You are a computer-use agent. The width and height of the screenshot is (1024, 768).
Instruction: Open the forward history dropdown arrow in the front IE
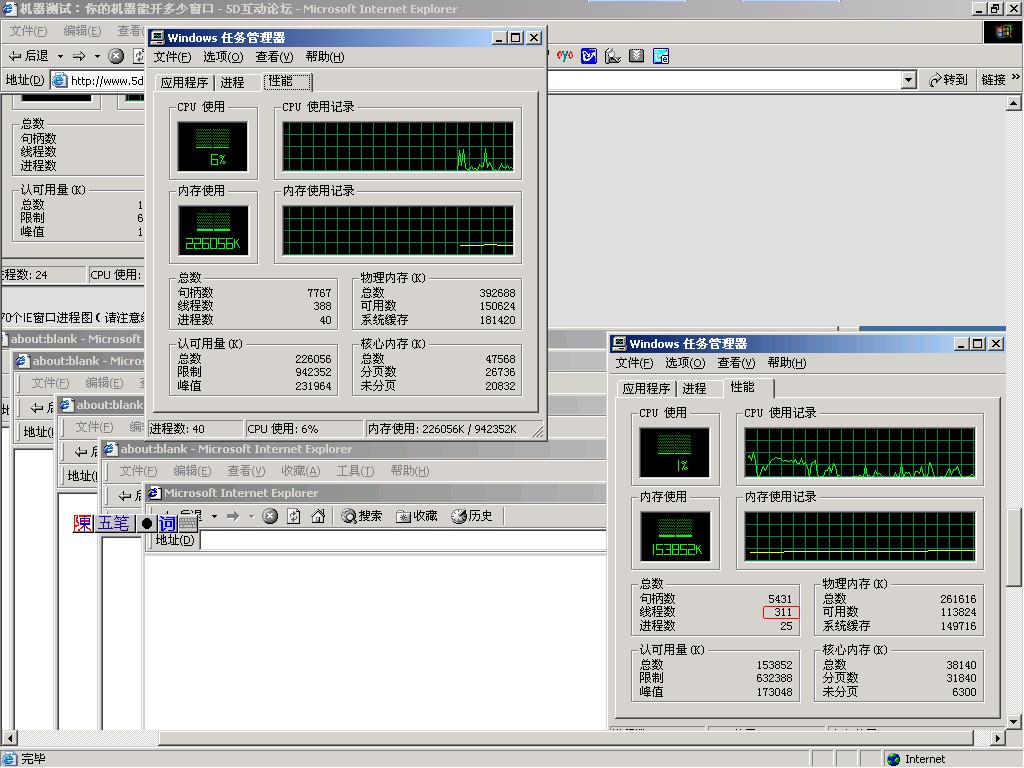(x=250, y=516)
